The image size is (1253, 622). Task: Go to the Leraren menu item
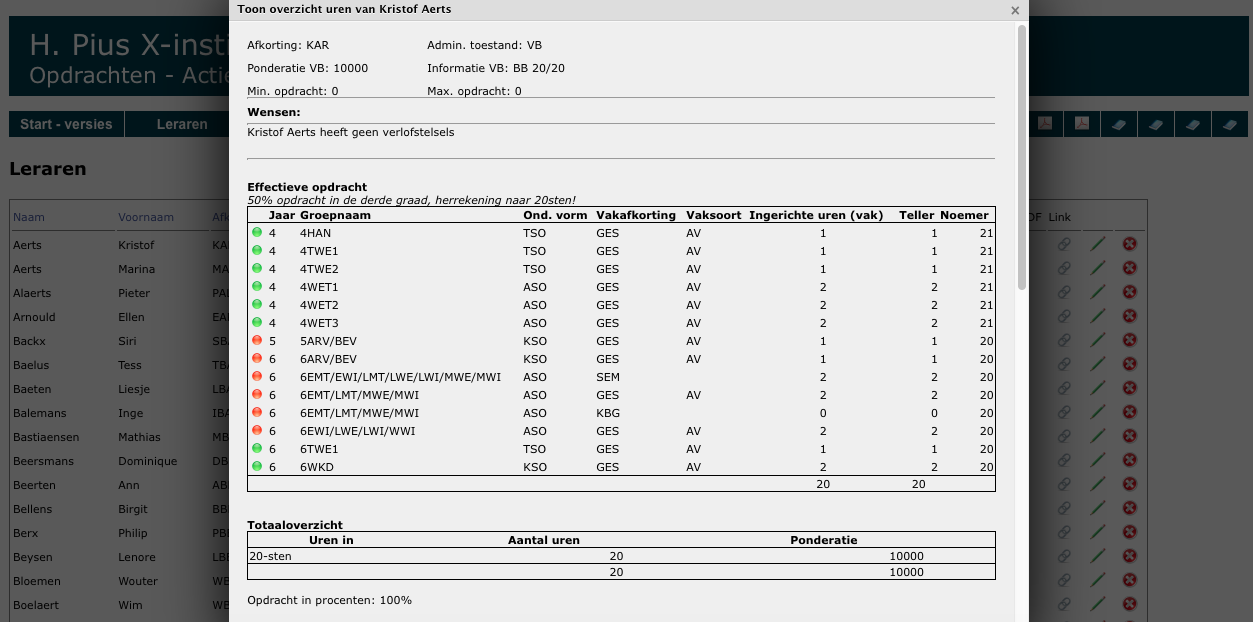coord(182,124)
